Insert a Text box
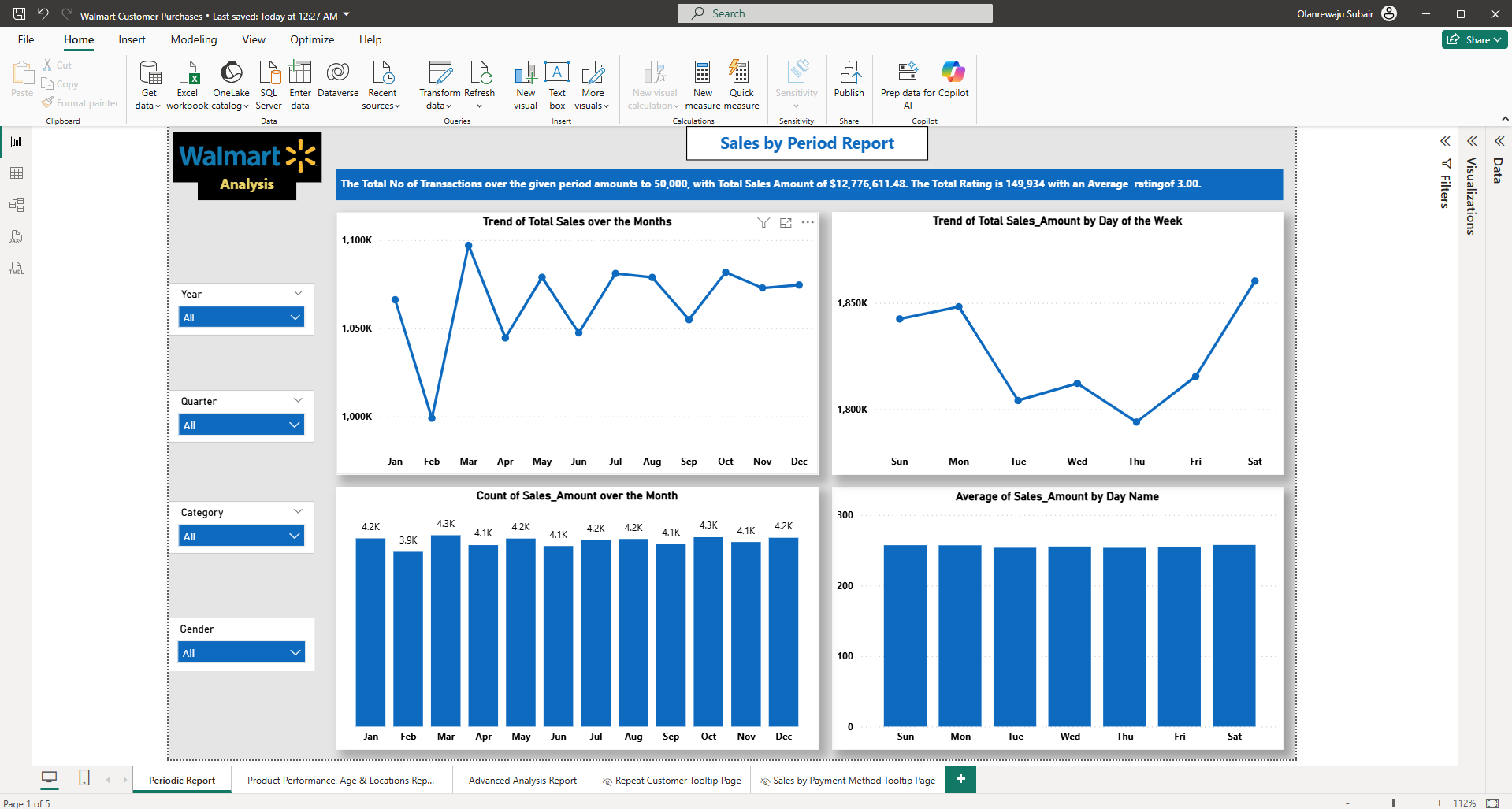 pyautogui.click(x=557, y=85)
